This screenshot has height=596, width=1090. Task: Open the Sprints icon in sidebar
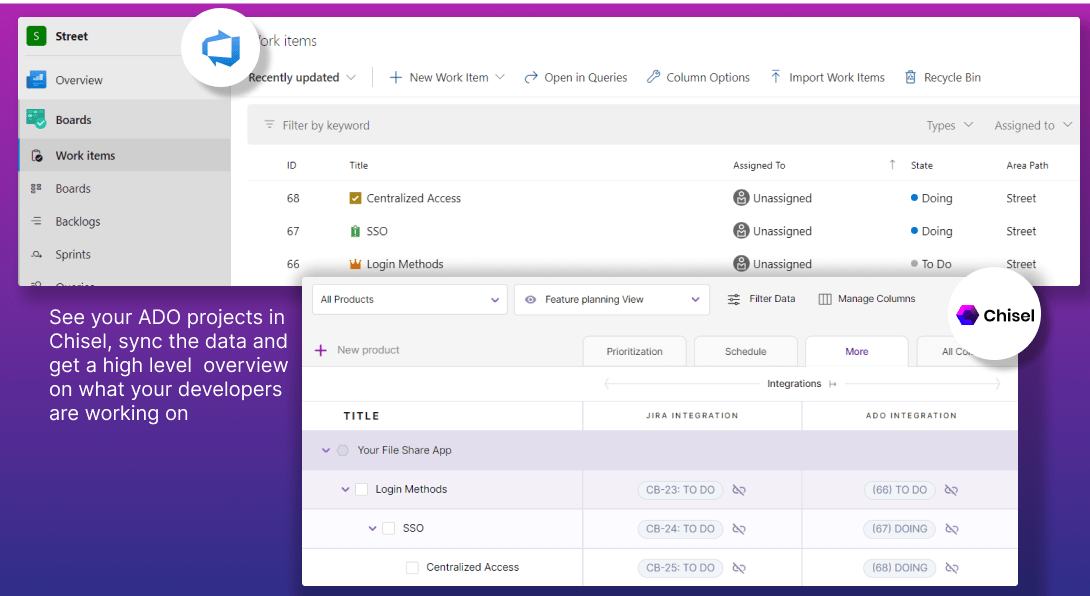pos(36,255)
